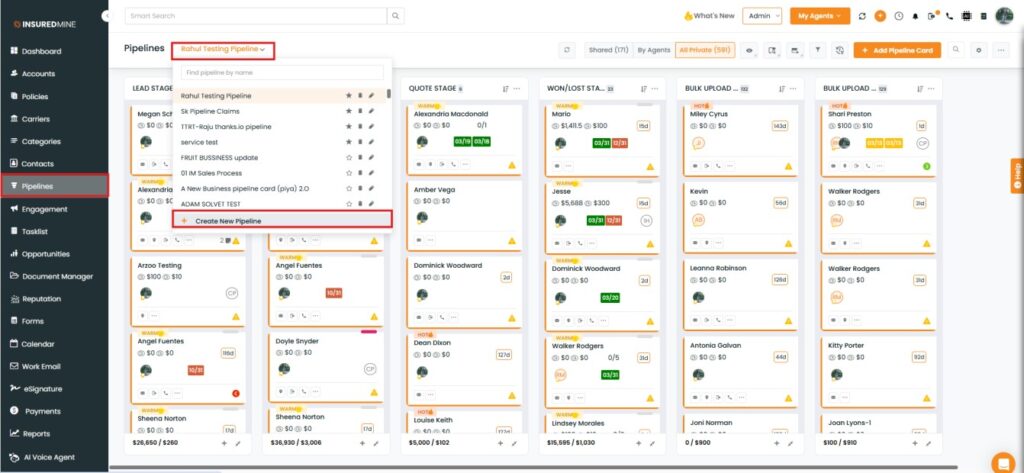Open Reputation in the left sidebar
This screenshot has height=473, width=1024.
click(43, 298)
